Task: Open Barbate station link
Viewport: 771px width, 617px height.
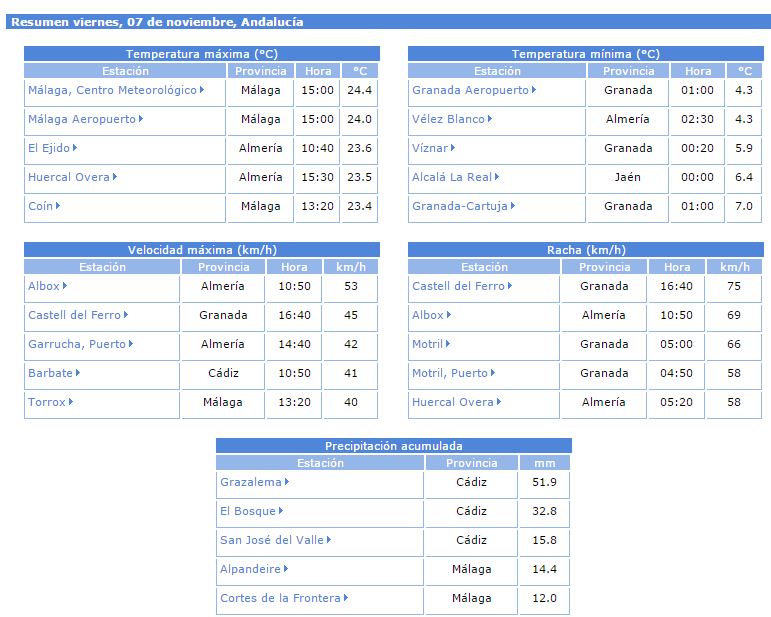Action: (54, 373)
